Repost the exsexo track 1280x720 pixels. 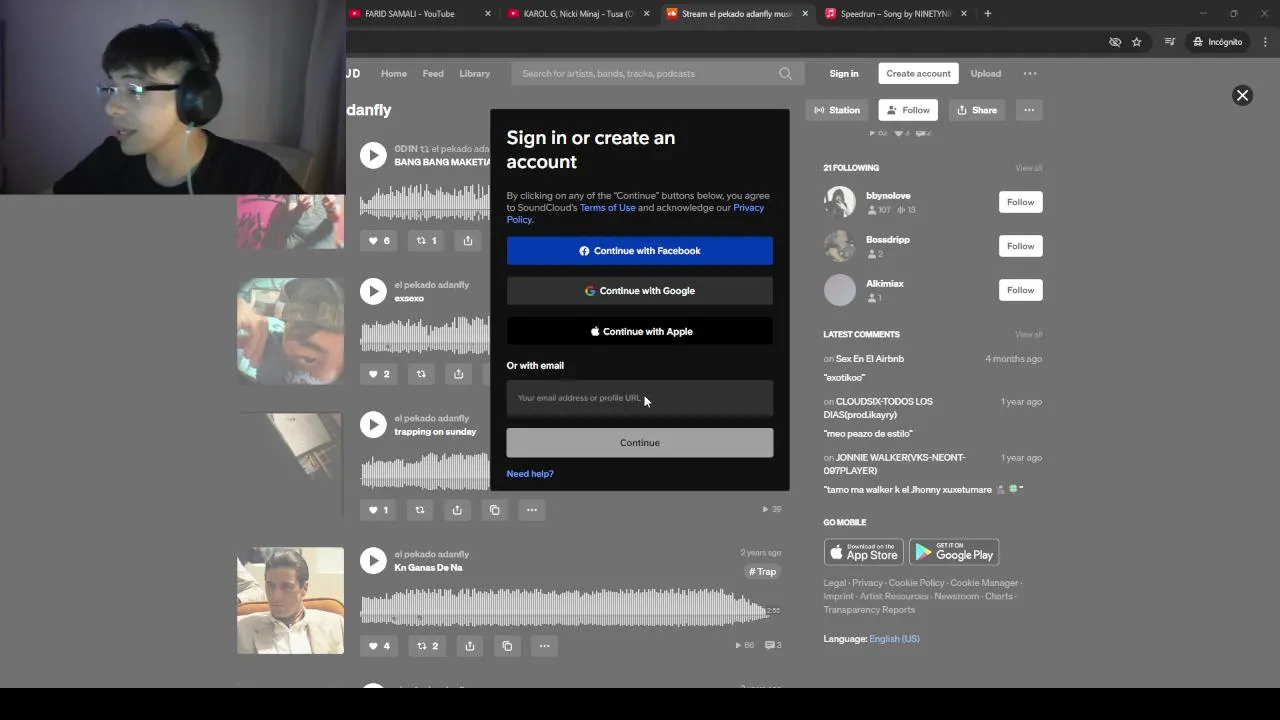pos(421,374)
